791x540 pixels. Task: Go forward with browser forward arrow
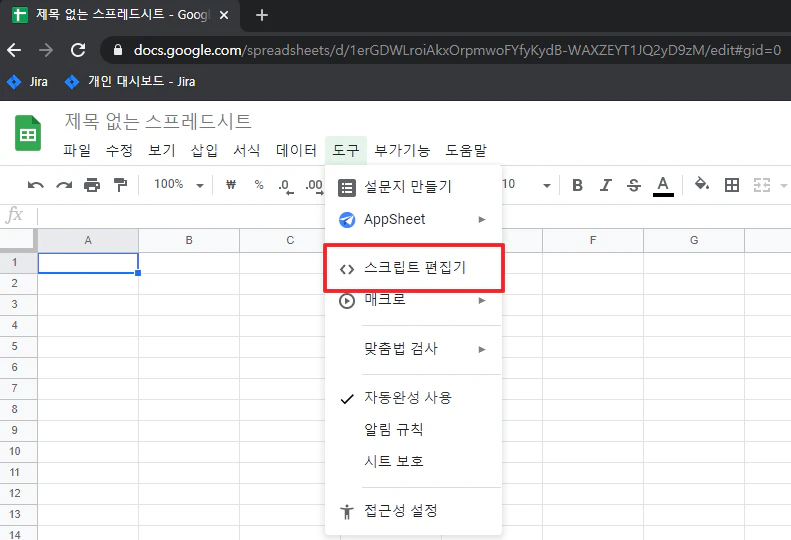point(46,50)
